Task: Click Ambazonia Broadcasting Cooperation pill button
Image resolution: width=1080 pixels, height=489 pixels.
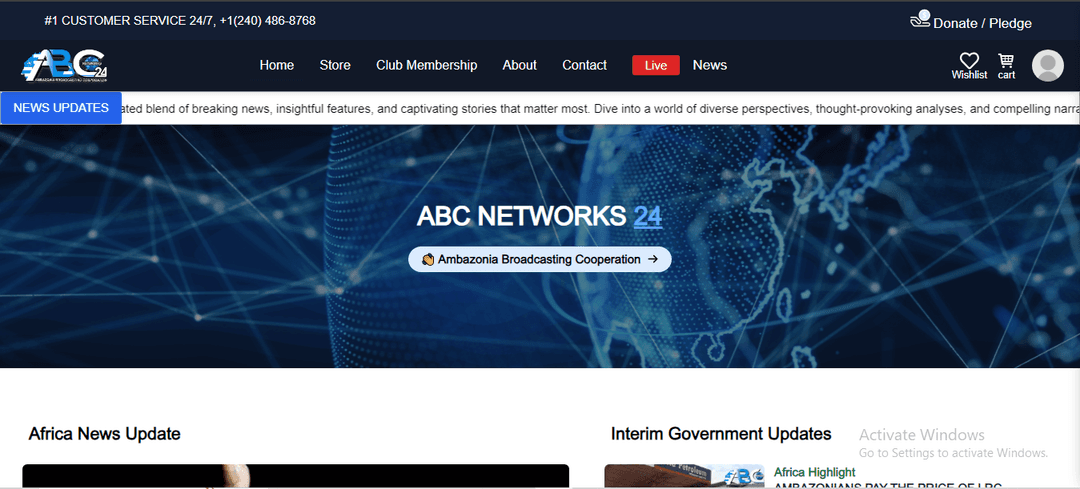Action: [x=540, y=260]
